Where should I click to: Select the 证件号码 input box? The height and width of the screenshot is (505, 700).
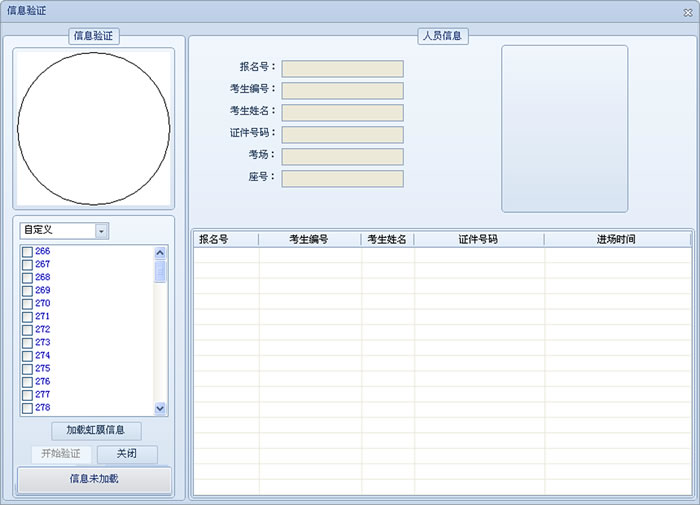(x=342, y=134)
